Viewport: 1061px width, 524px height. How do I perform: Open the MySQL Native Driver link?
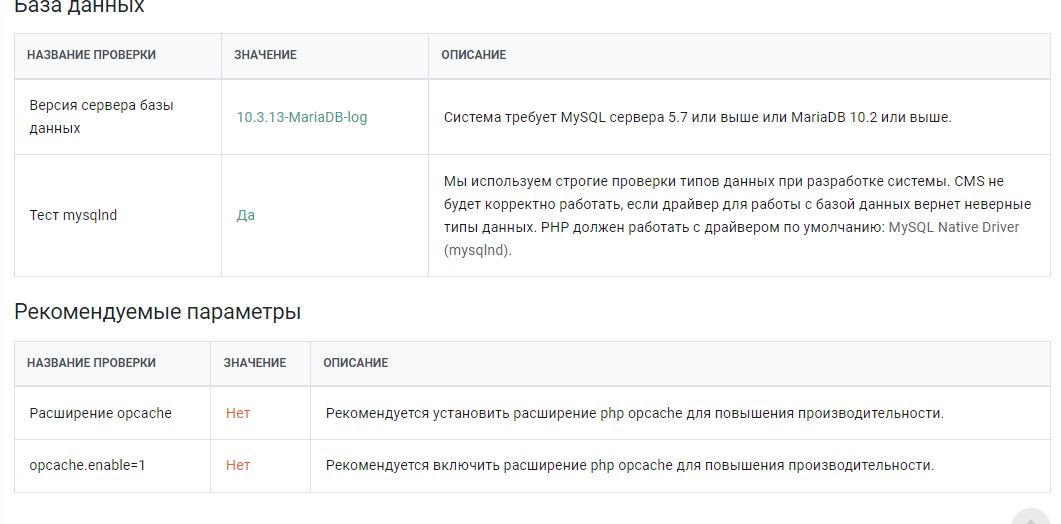click(x=953, y=228)
